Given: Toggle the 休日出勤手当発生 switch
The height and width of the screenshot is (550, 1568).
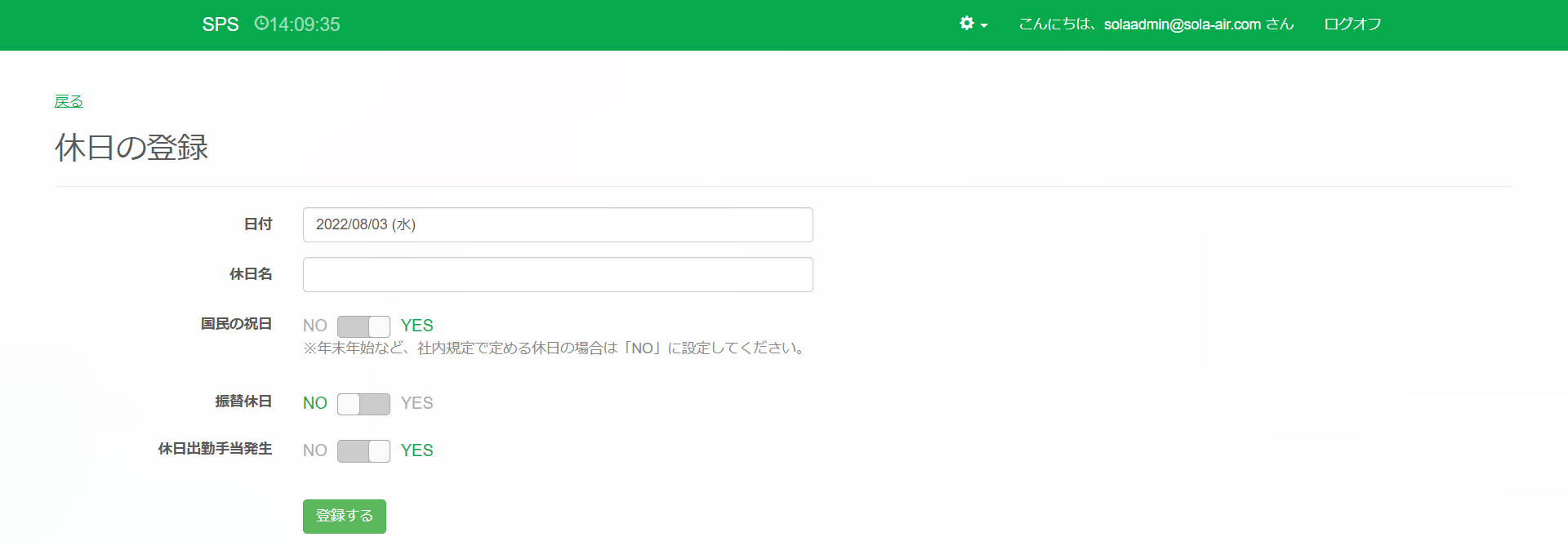Looking at the screenshot, I should click(x=363, y=451).
